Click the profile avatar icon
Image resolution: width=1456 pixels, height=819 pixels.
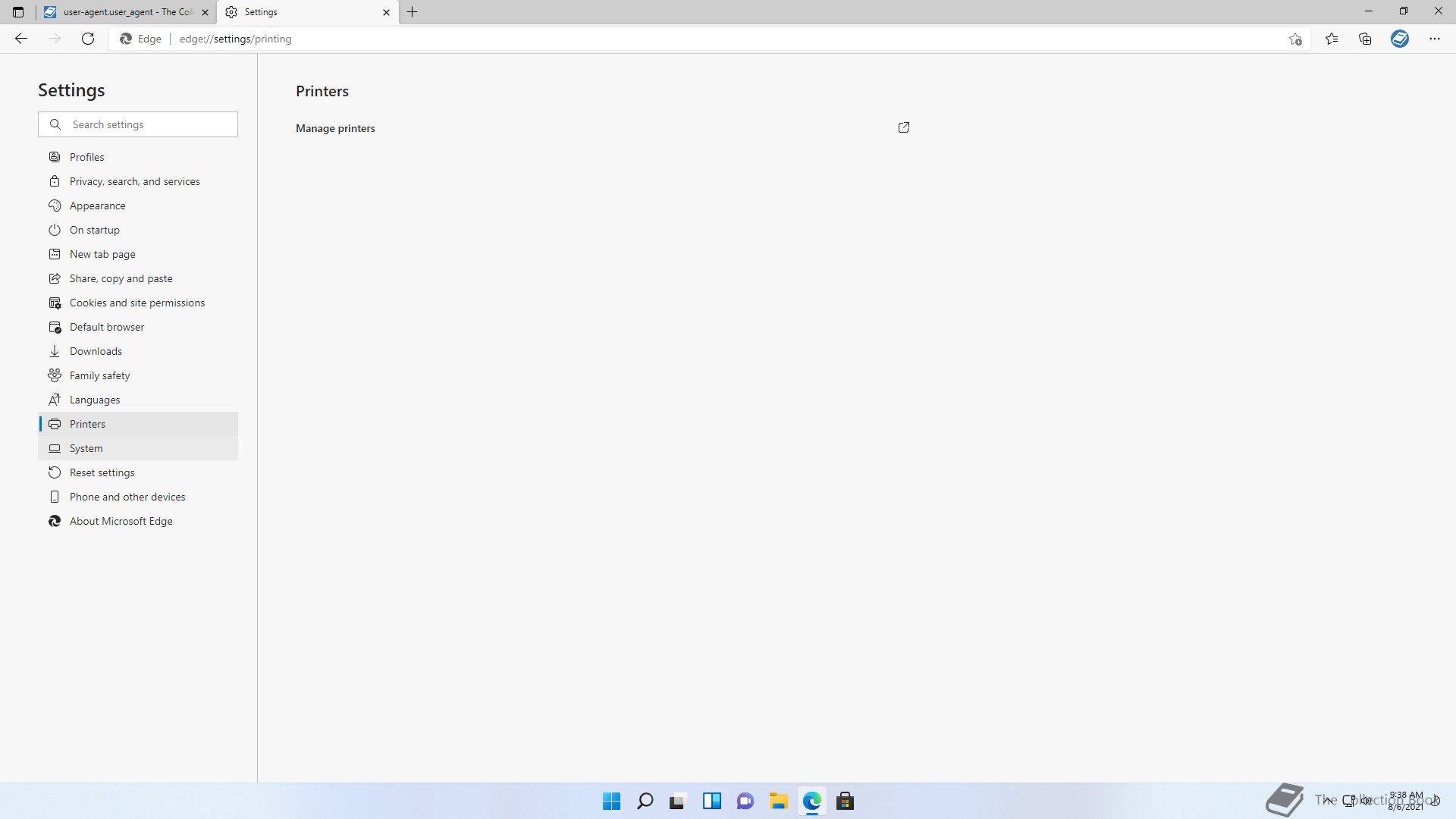(1400, 39)
